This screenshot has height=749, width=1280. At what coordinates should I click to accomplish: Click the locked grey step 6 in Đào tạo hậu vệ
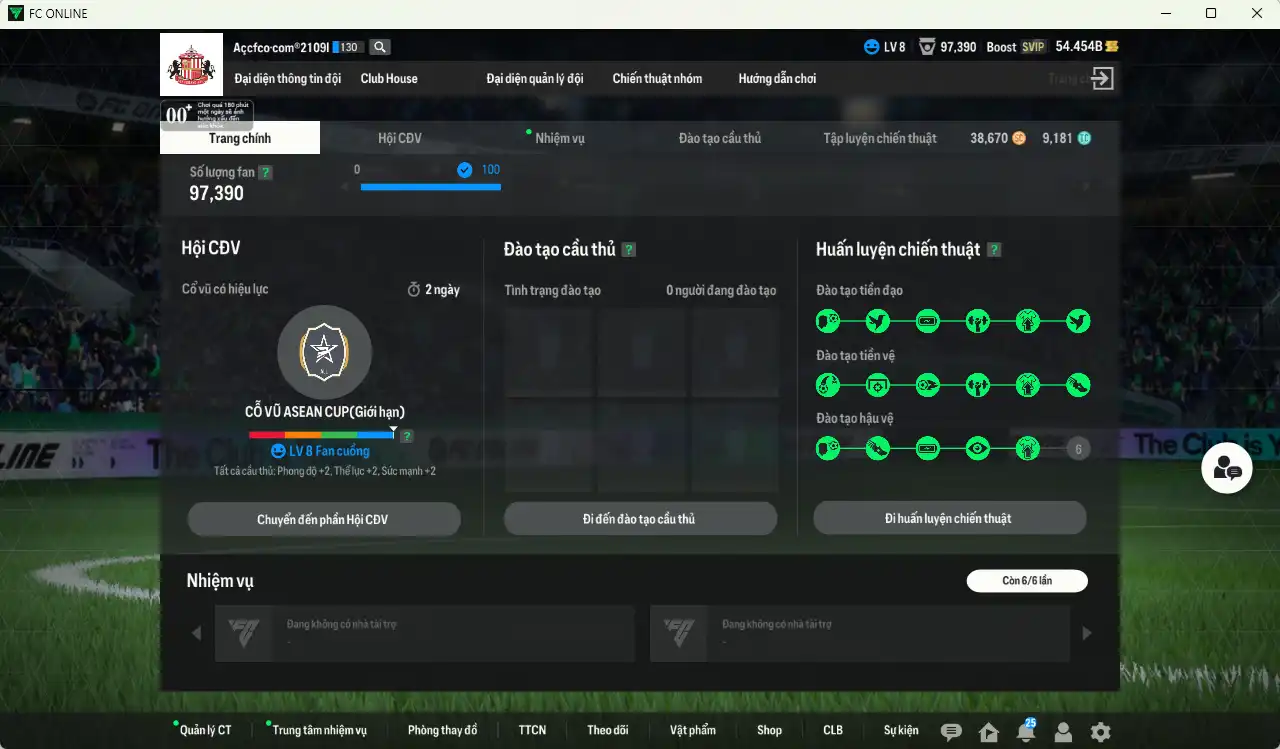click(1077, 449)
